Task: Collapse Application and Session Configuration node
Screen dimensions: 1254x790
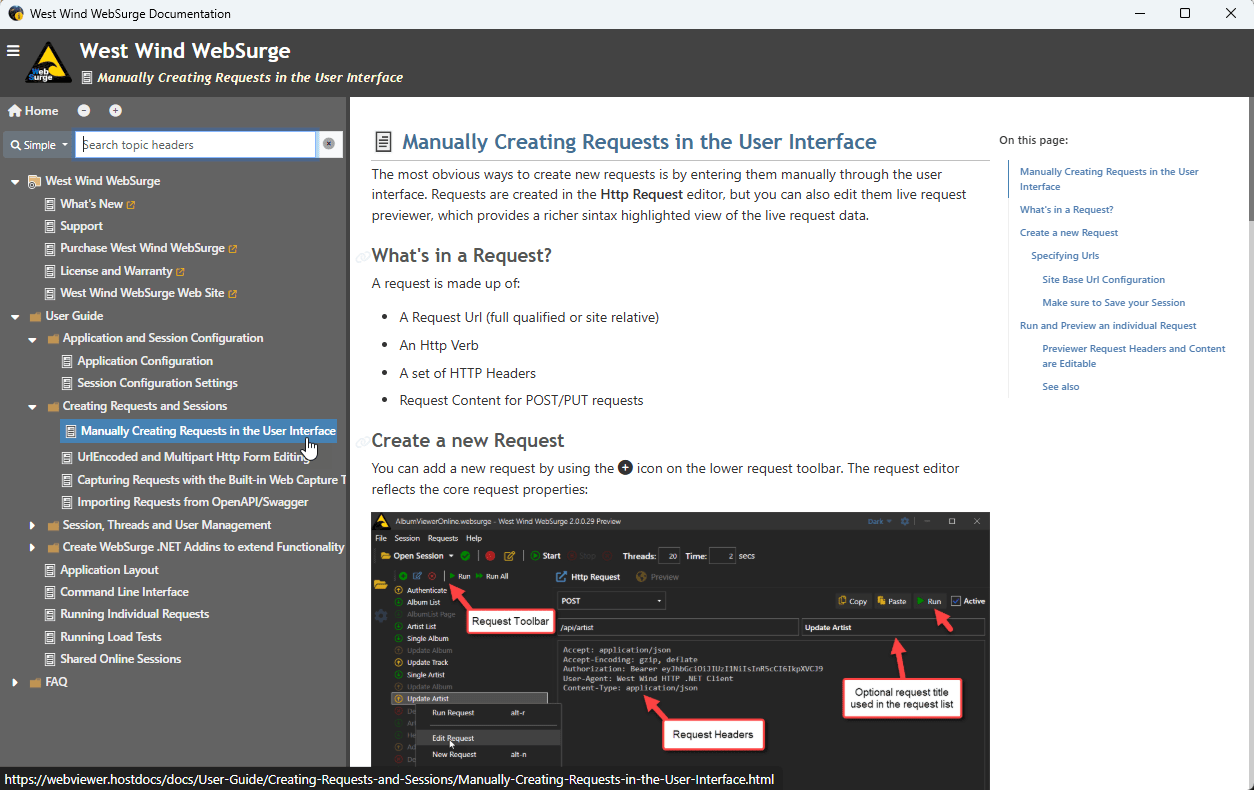Action: 32,339
